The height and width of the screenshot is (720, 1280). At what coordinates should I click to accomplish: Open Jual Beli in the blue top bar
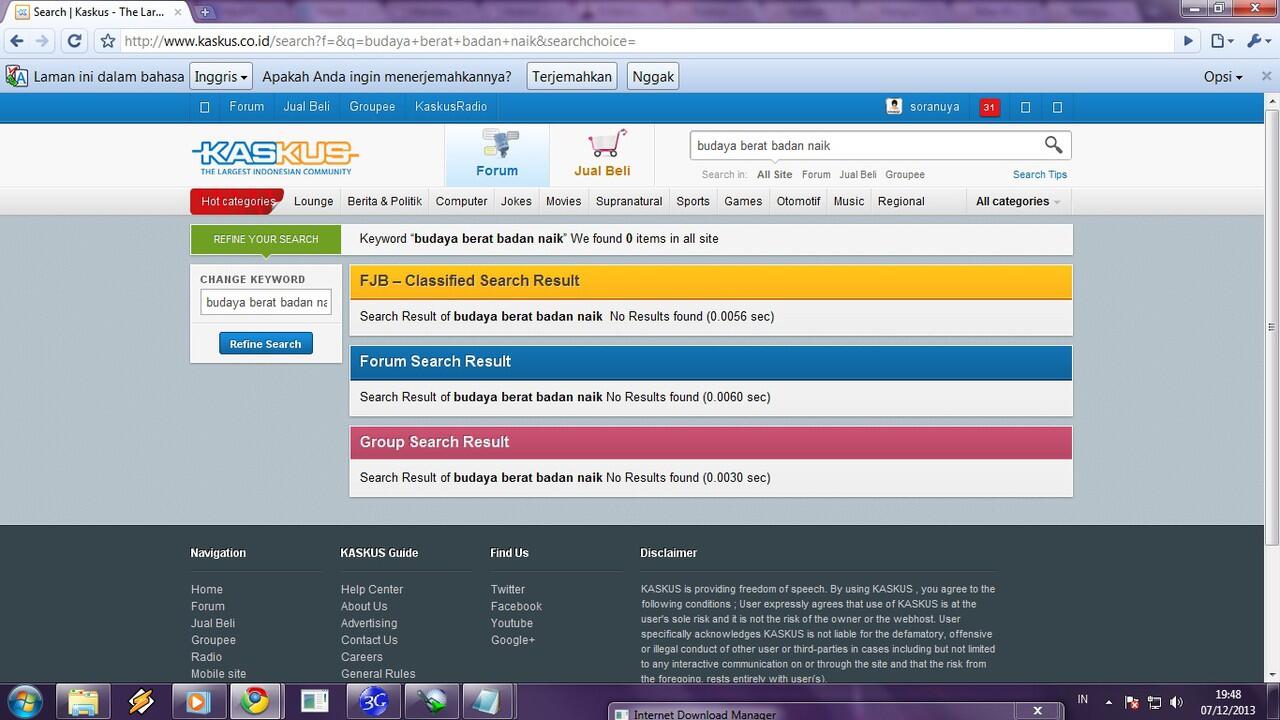pos(307,107)
